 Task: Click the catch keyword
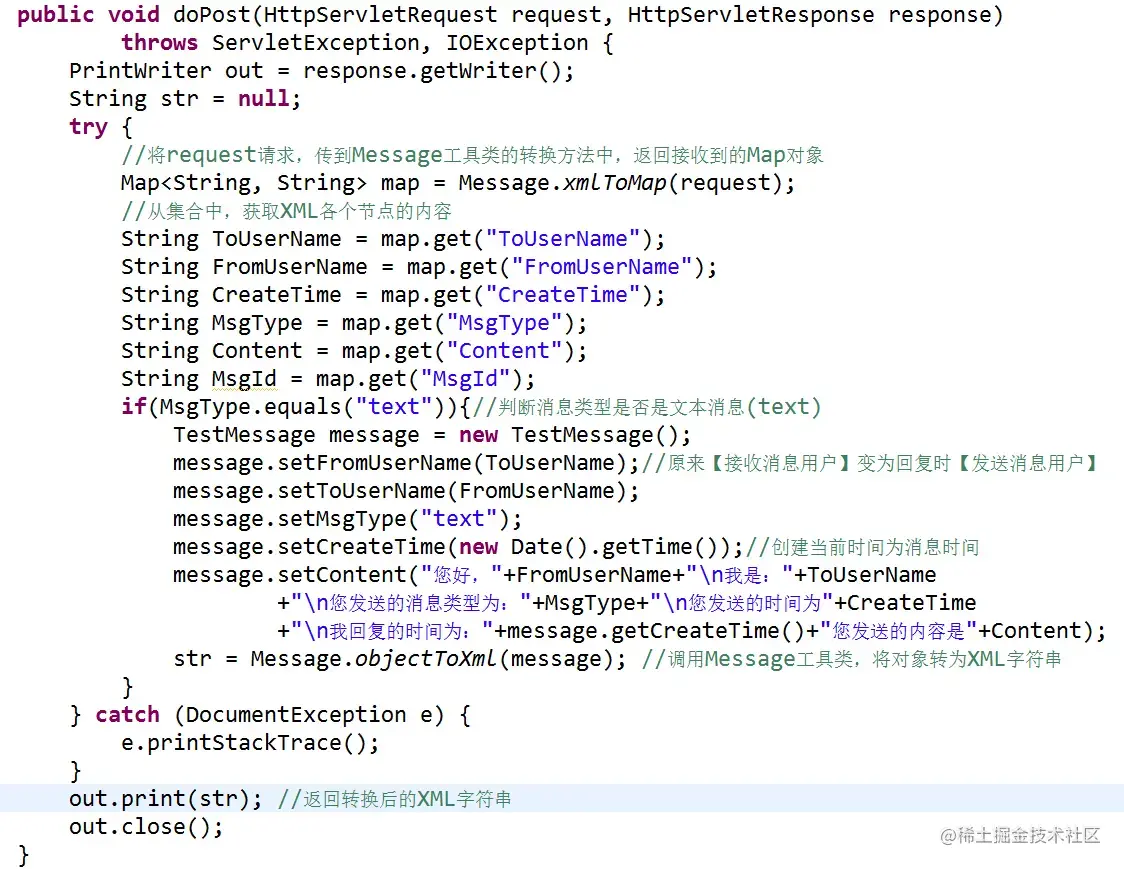tap(128, 714)
